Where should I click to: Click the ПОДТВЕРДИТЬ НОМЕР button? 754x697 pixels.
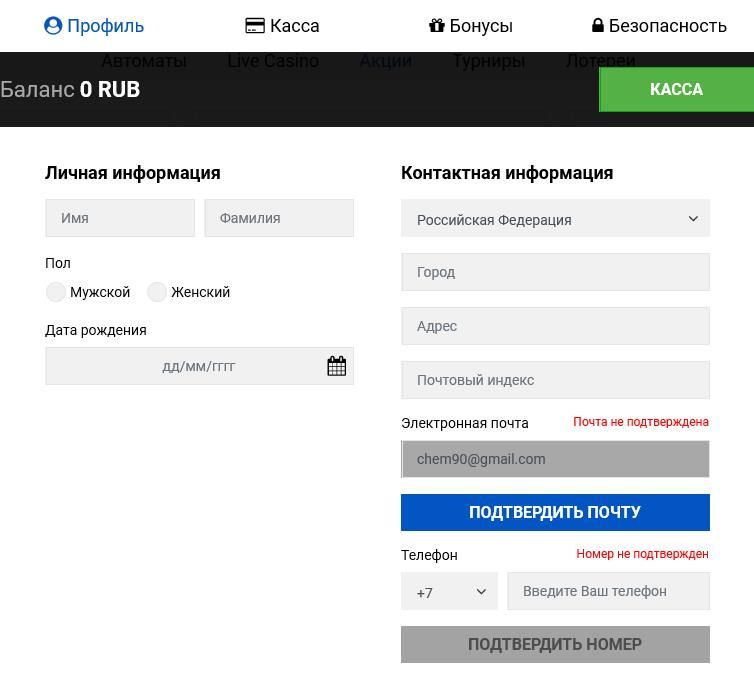555,644
